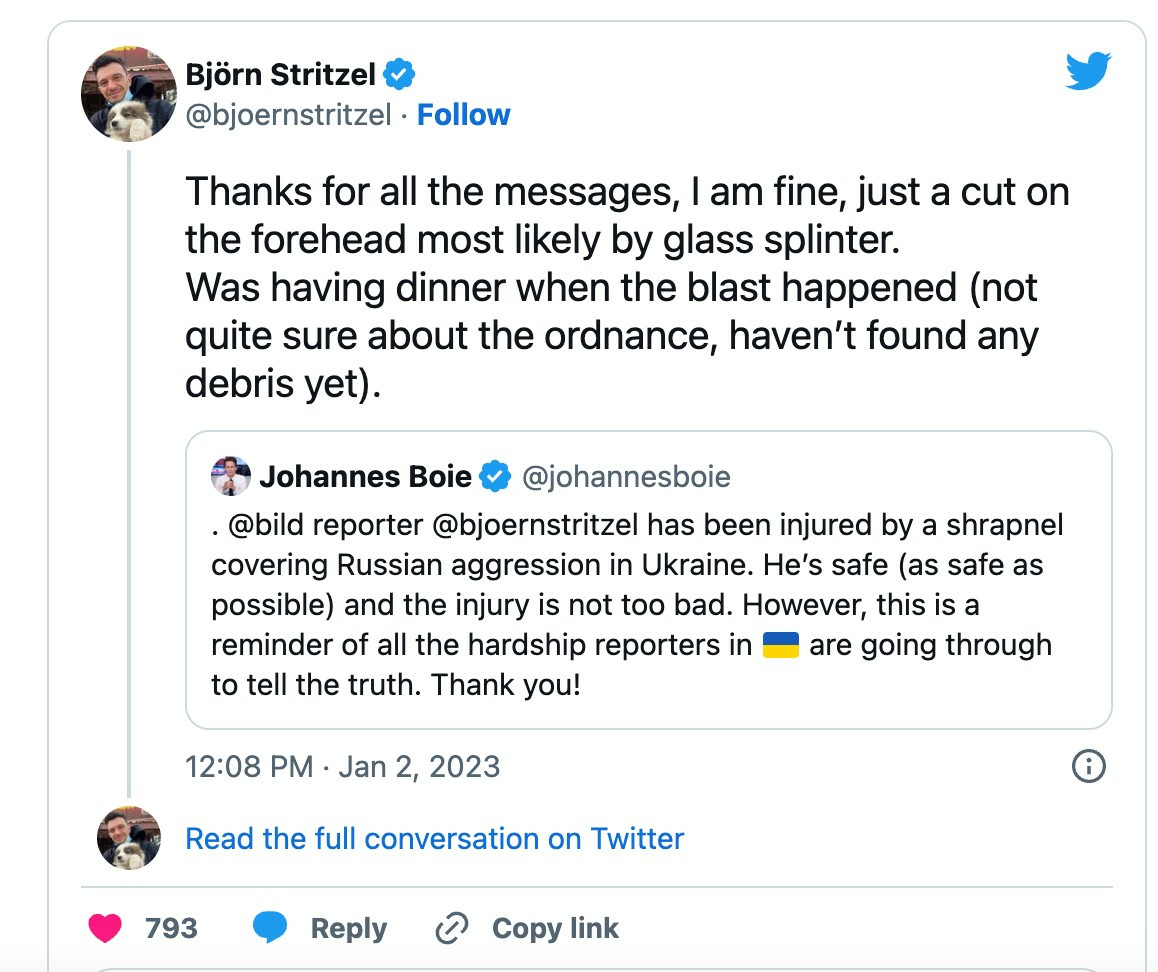Click Johannes Boie's verified badge
Screen dimensions: 1158x972
point(495,476)
